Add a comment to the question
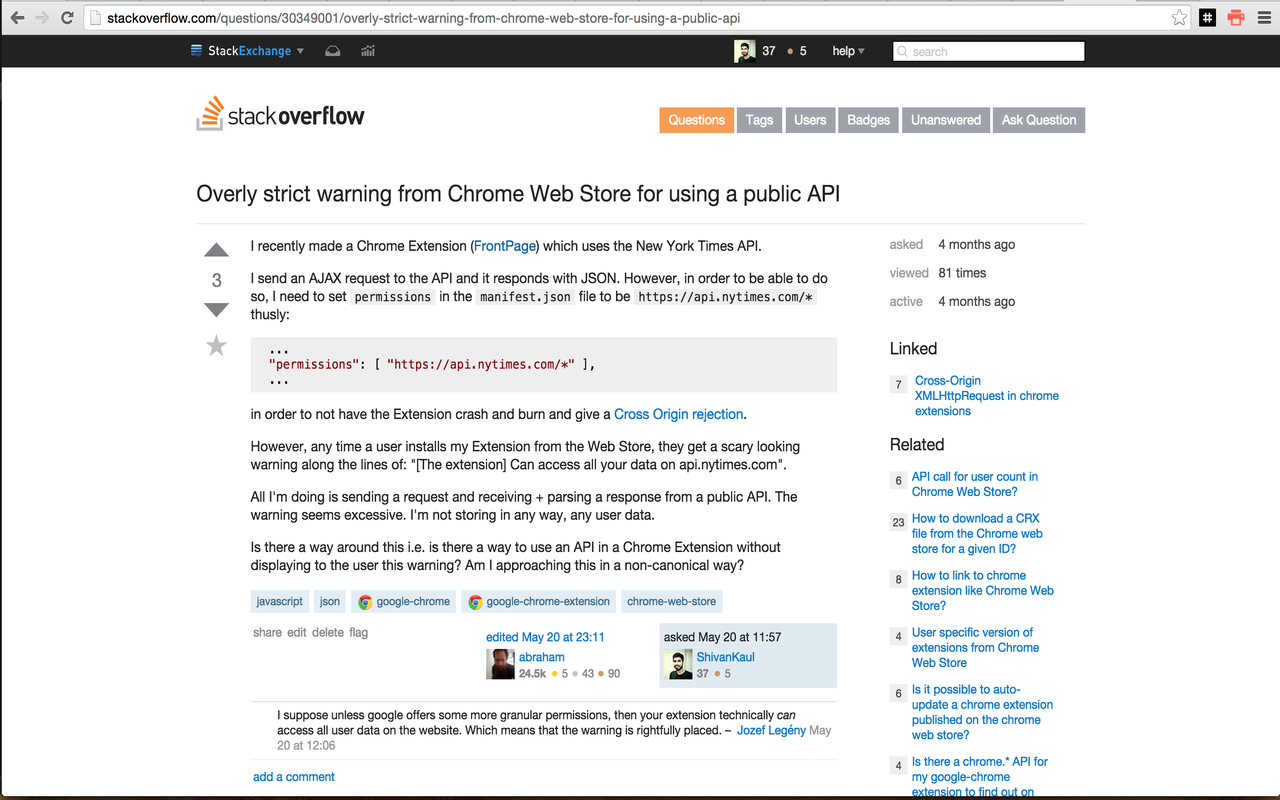This screenshot has width=1280, height=800. point(294,777)
